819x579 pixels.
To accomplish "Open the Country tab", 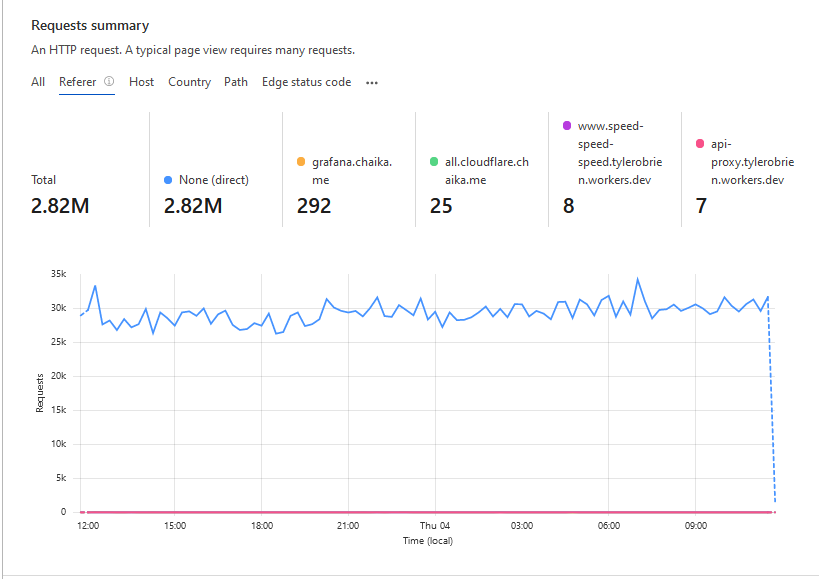I will click(x=189, y=82).
